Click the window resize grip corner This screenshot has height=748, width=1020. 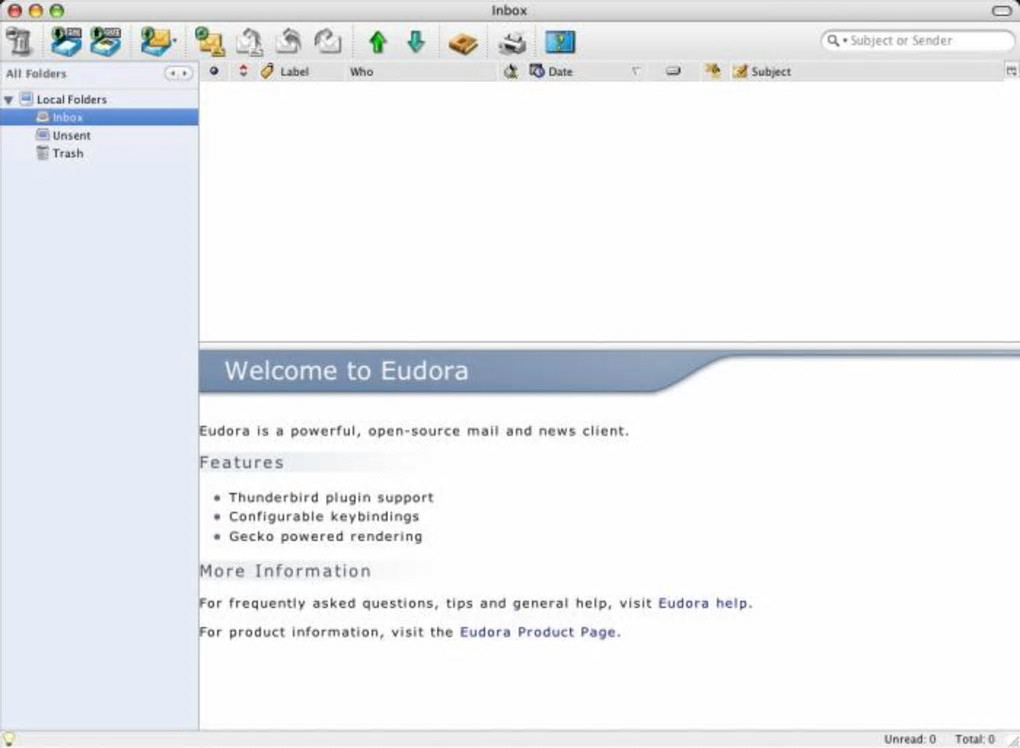pyautogui.click(x=1013, y=740)
